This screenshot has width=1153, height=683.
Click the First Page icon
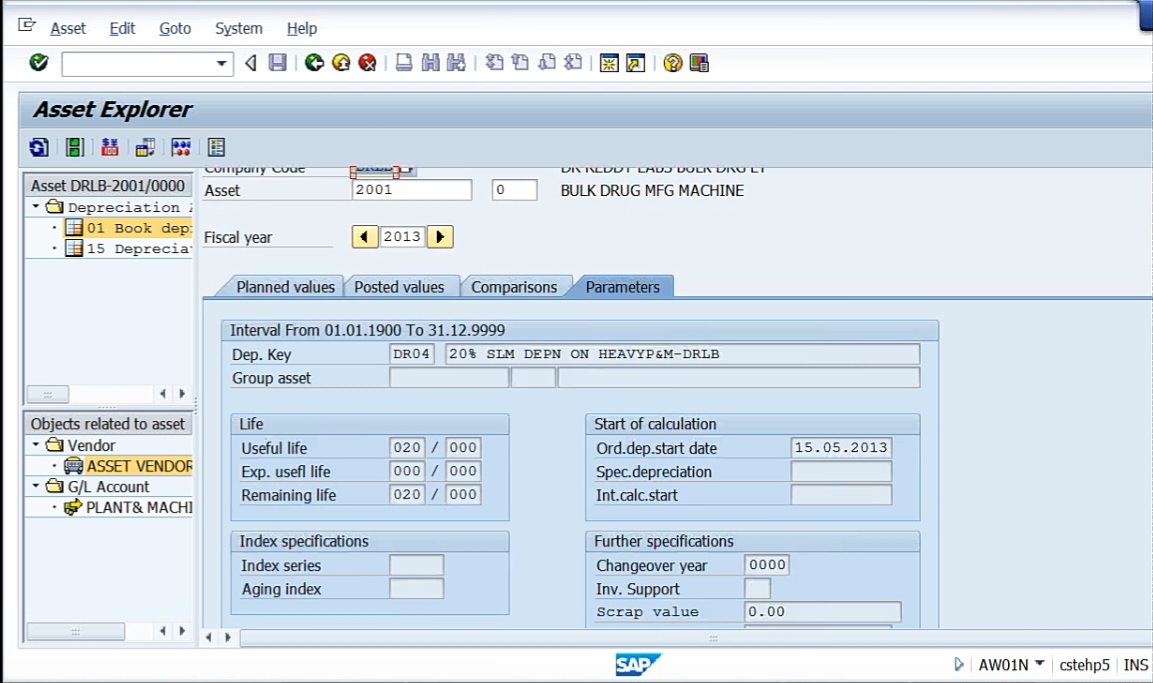point(494,63)
